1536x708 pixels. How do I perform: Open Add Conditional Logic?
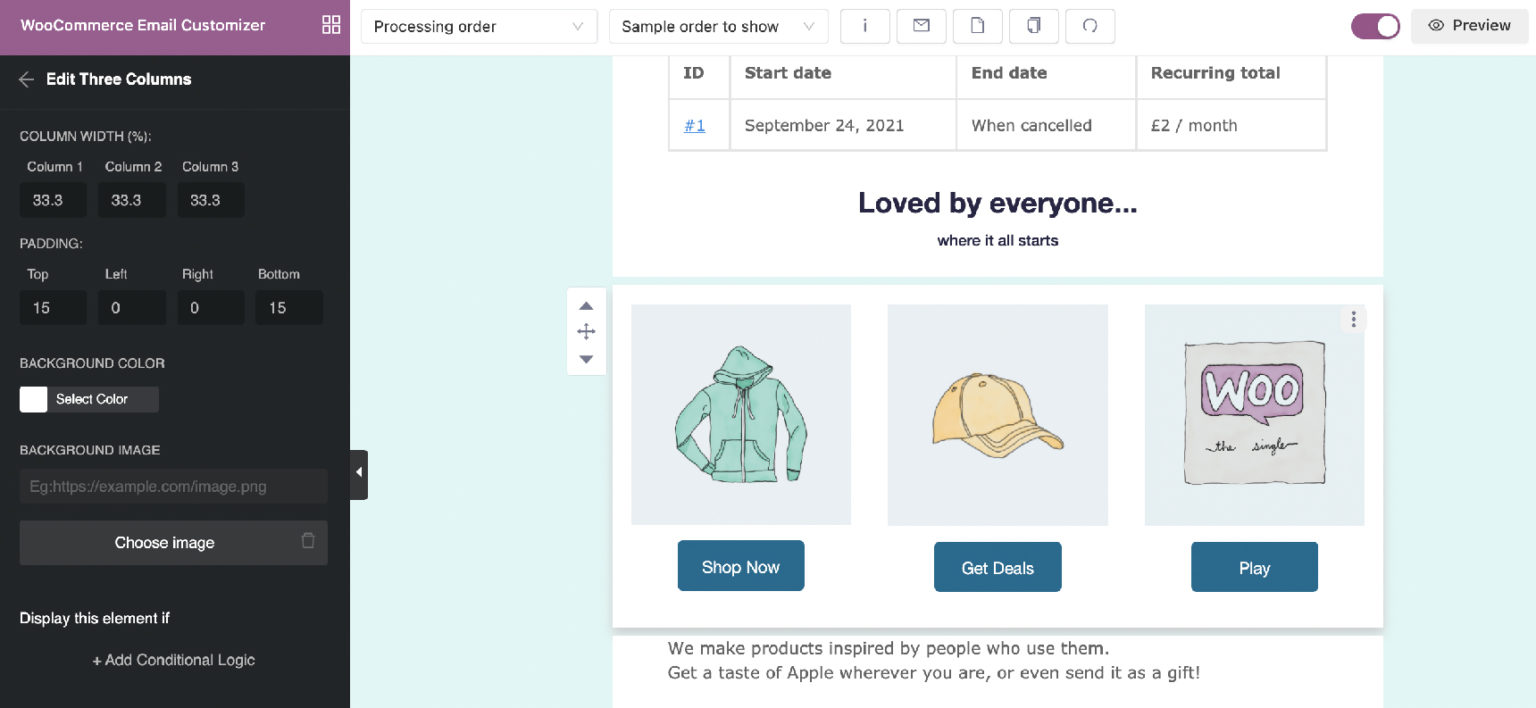tap(173, 660)
